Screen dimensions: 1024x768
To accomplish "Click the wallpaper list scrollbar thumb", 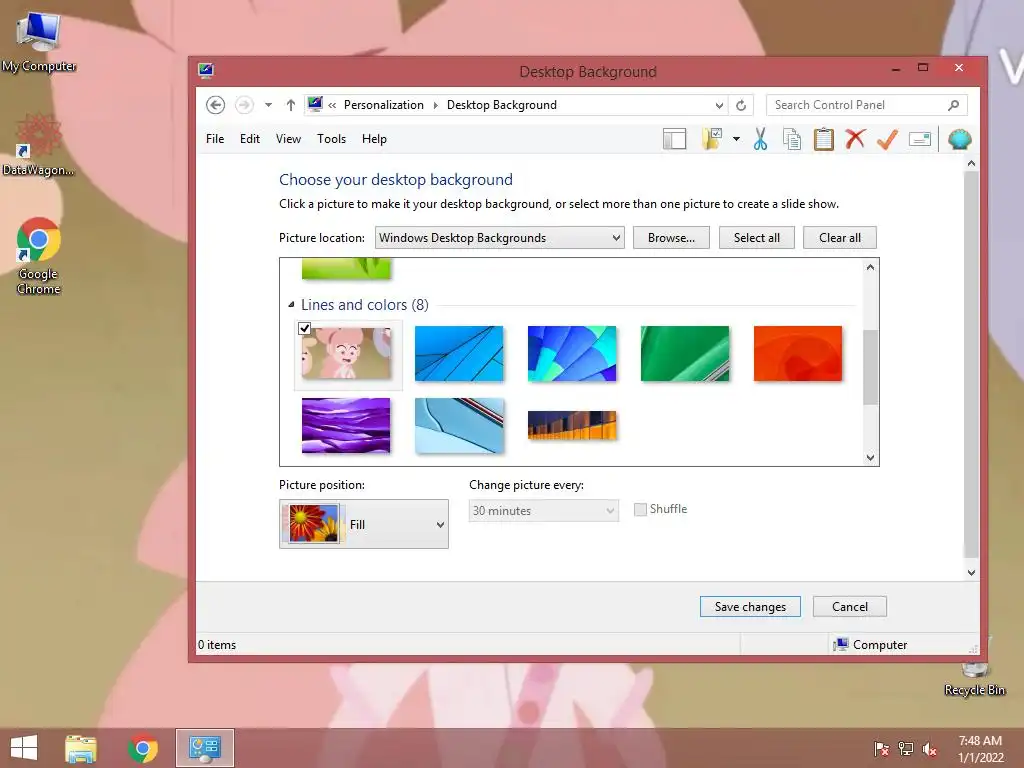I will tap(870, 368).
